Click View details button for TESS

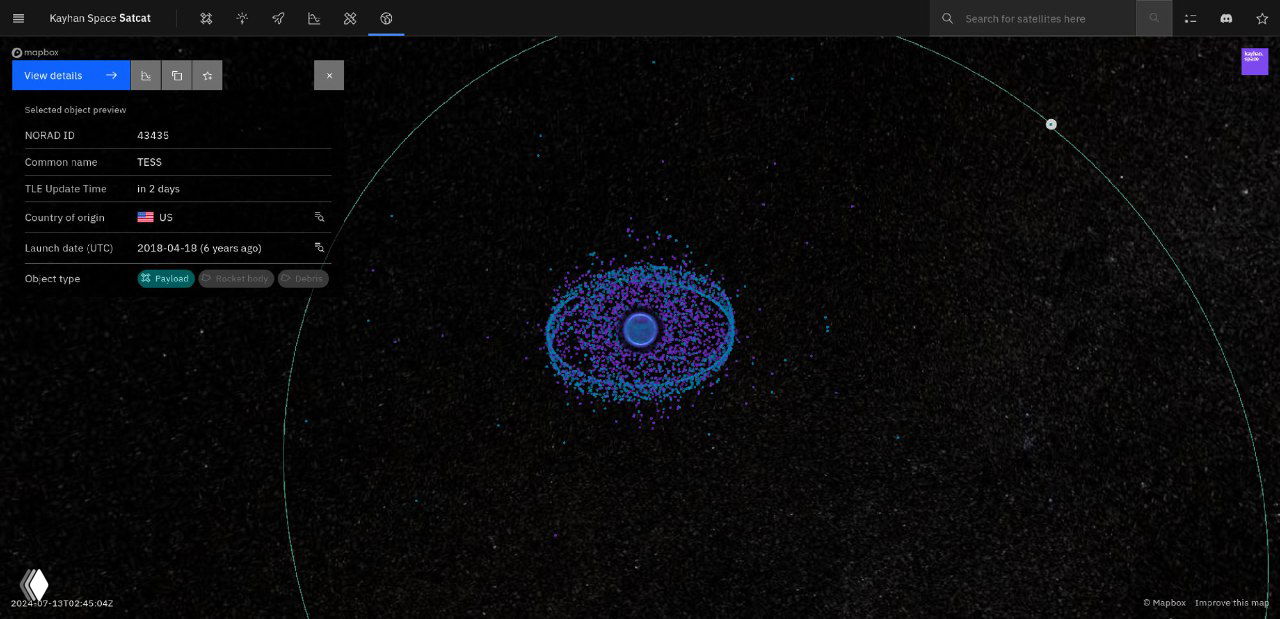point(71,75)
